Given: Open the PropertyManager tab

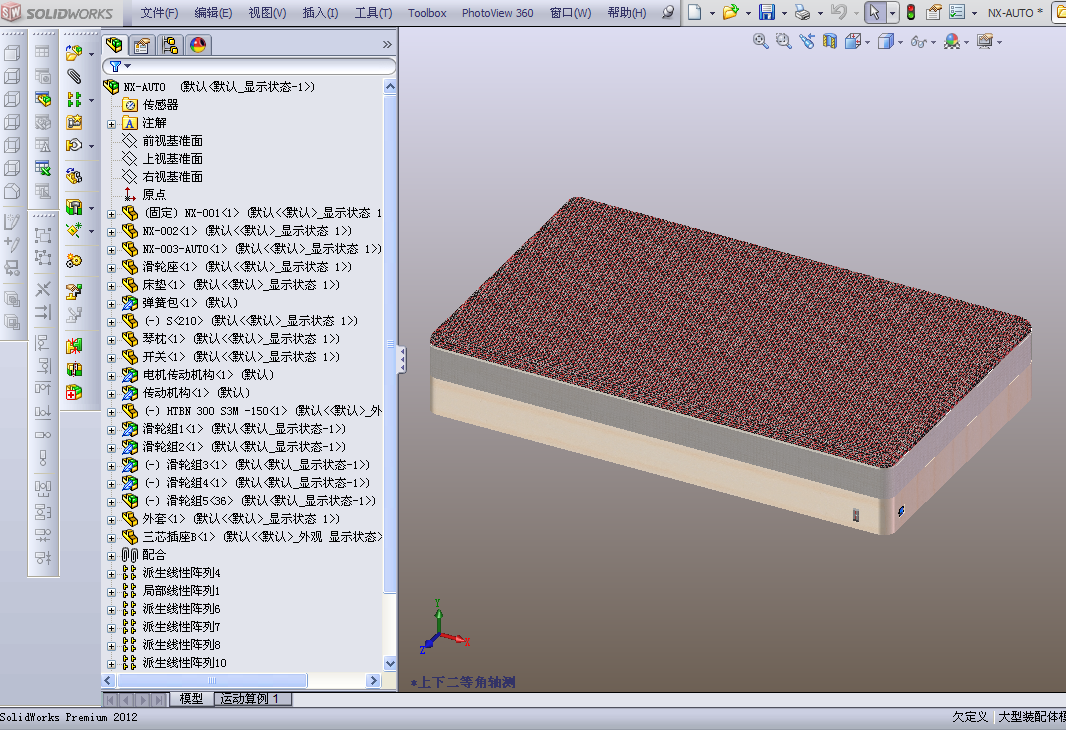Looking at the screenshot, I should click(141, 45).
